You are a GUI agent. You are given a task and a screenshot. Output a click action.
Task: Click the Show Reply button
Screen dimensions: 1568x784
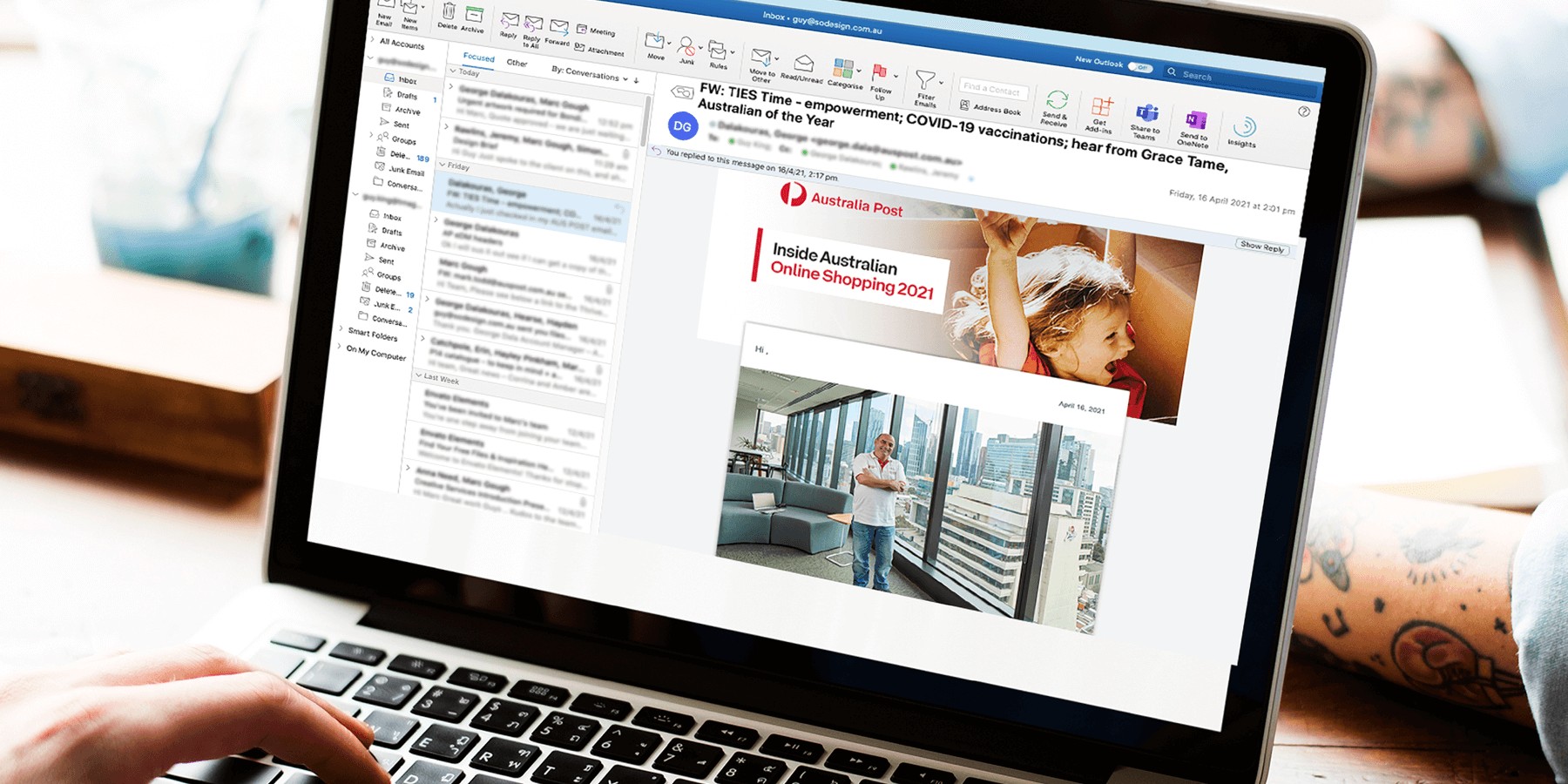[1262, 247]
